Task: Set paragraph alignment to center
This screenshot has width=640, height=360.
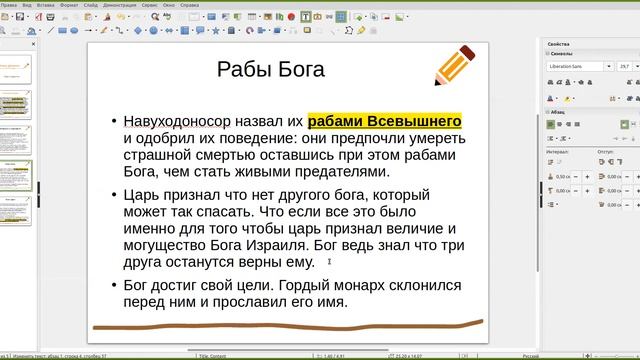Action: click(x=560, y=124)
